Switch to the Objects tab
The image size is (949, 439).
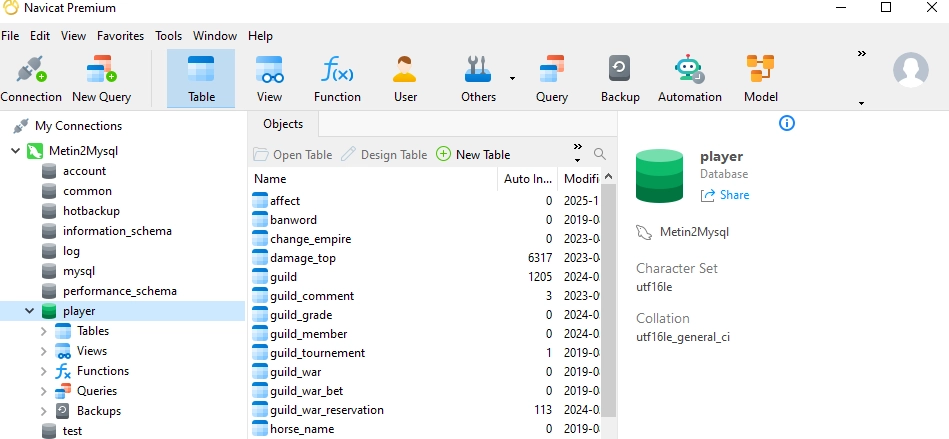click(x=283, y=124)
